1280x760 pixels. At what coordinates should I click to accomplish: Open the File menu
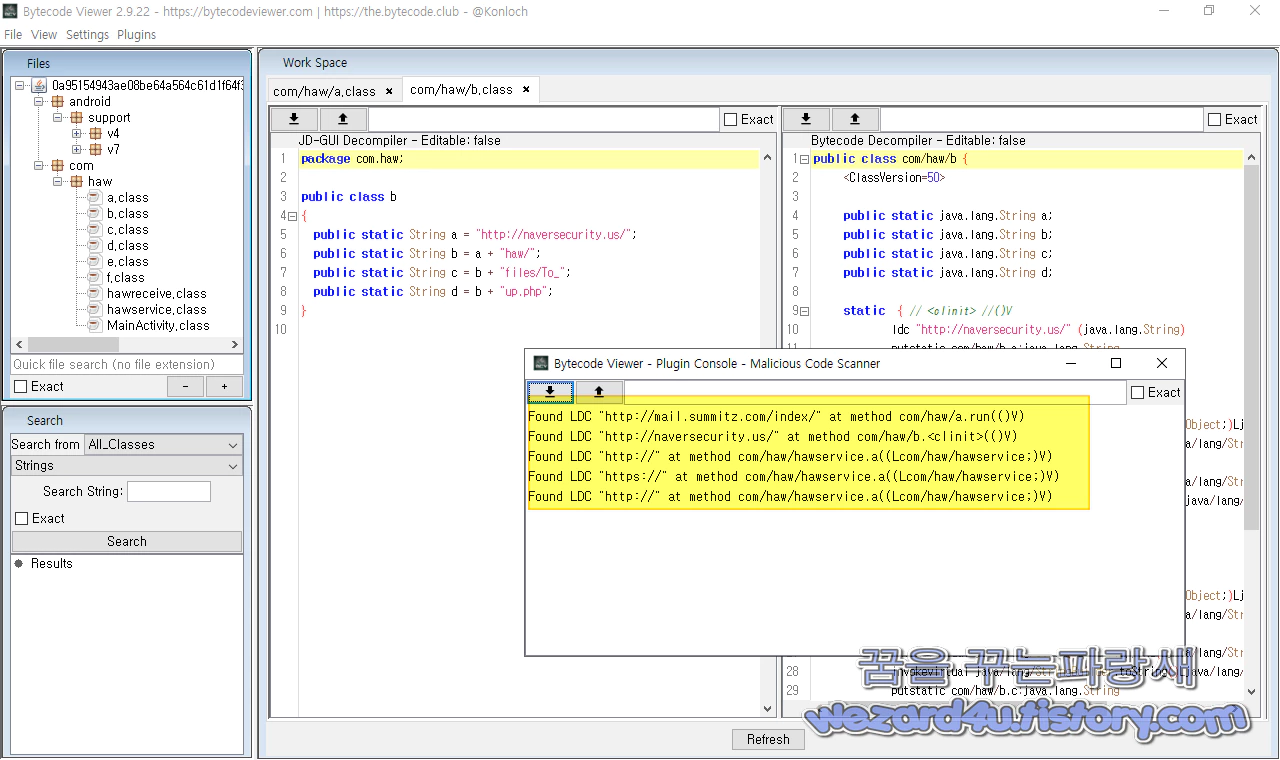click(x=13, y=34)
